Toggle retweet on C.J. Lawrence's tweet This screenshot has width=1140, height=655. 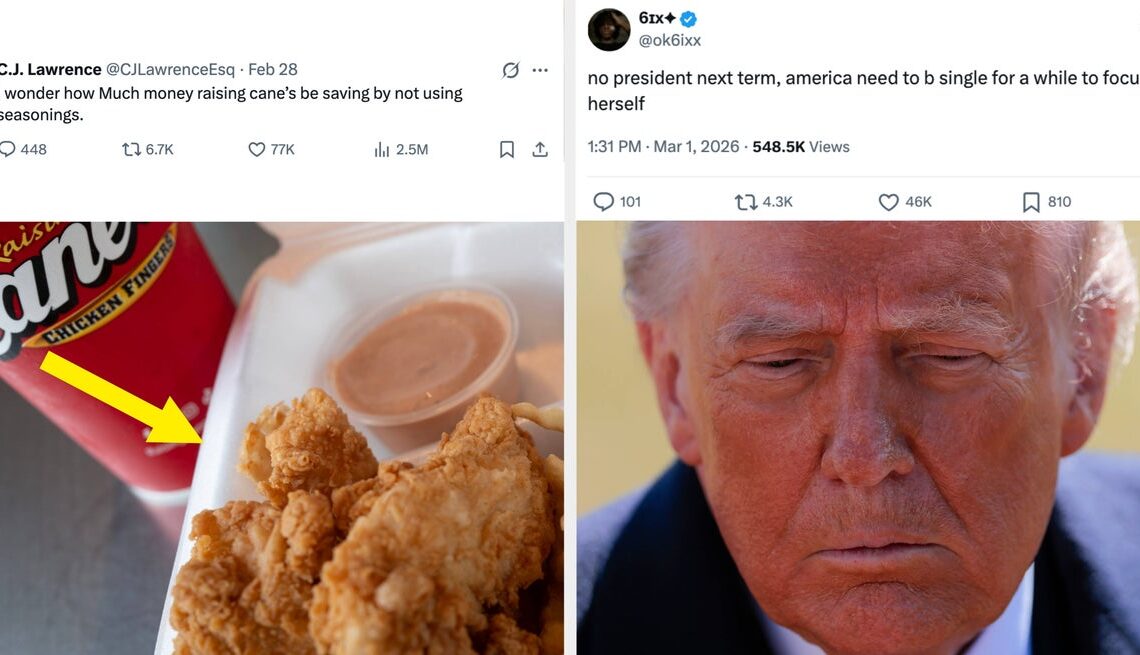[x=131, y=148]
